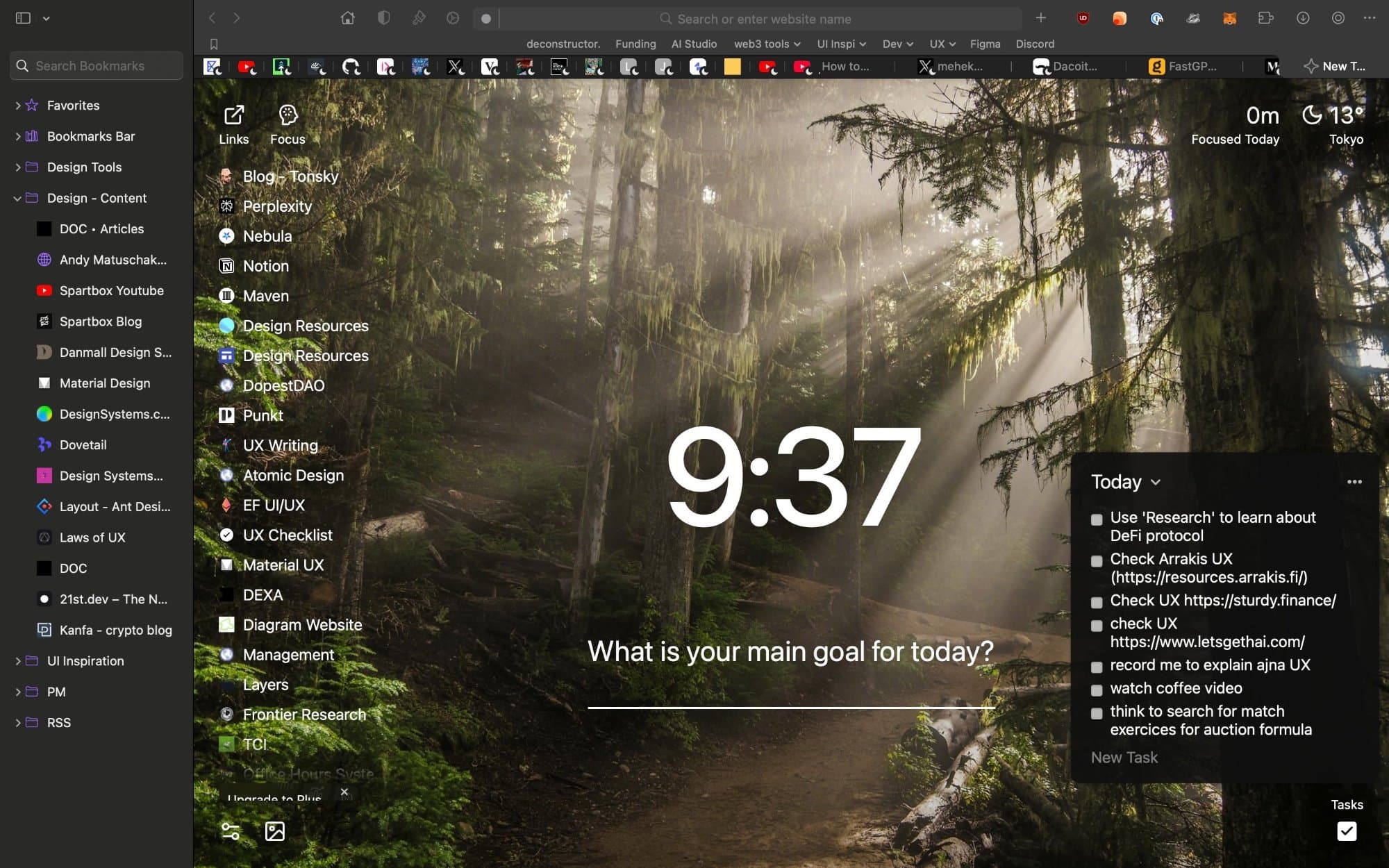
Task: Collapse the Design - Content folder
Action: [x=17, y=198]
